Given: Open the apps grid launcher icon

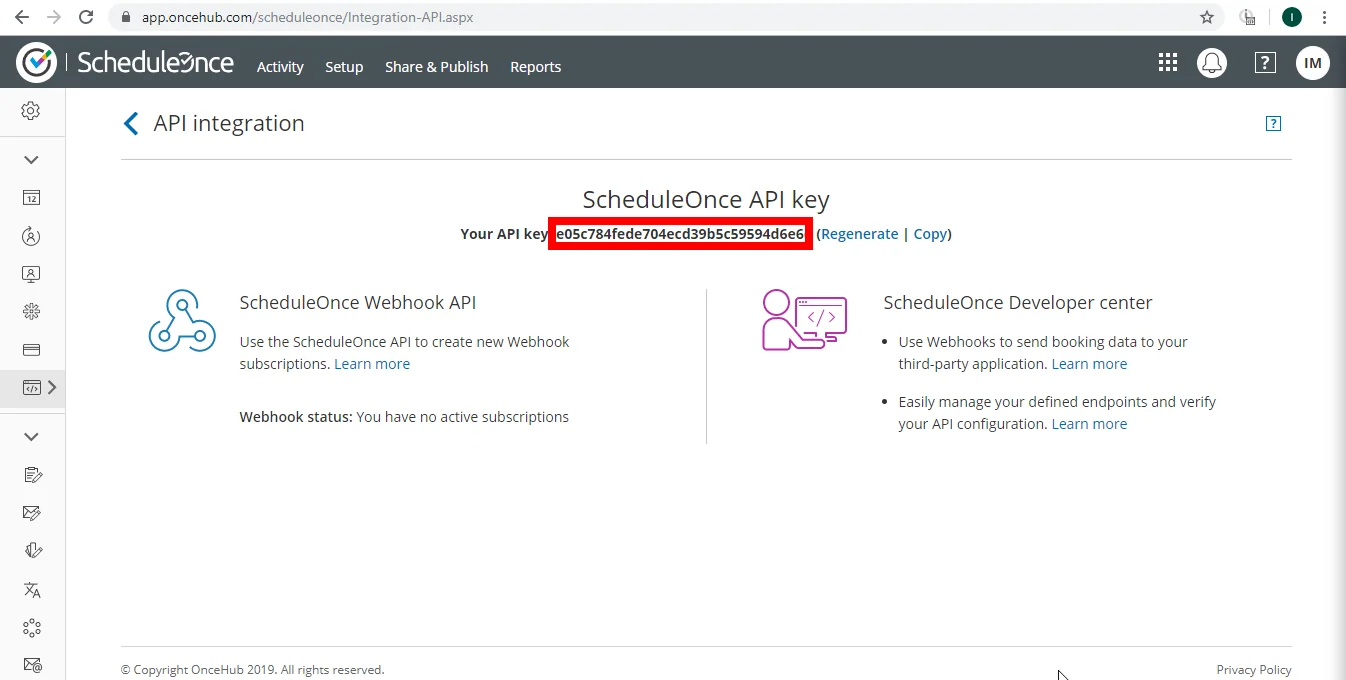Looking at the screenshot, I should [1167, 63].
